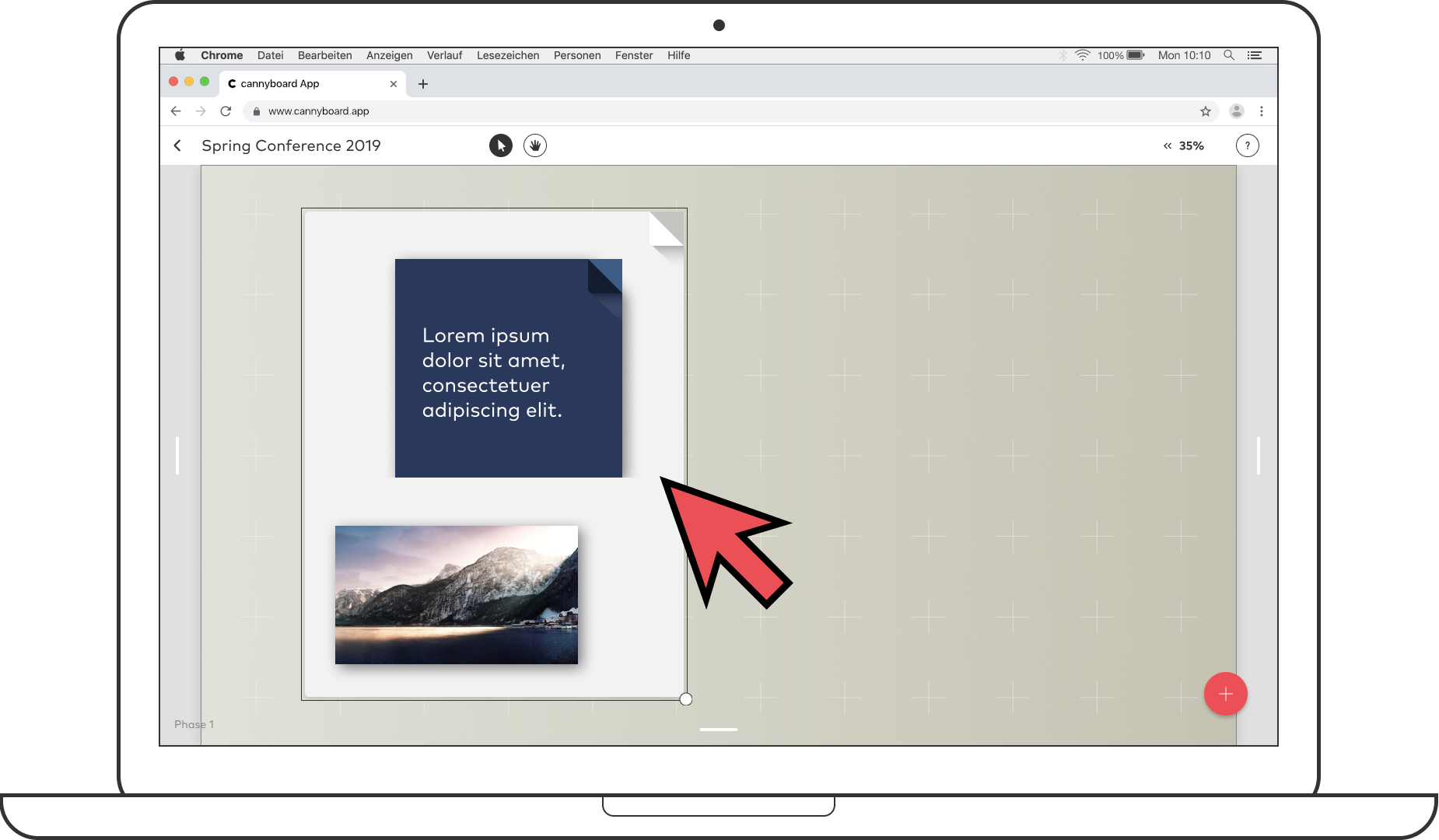This screenshot has height=840, width=1439.
Task: Open Spotlight search in menu bar
Action: click(x=1229, y=55)
